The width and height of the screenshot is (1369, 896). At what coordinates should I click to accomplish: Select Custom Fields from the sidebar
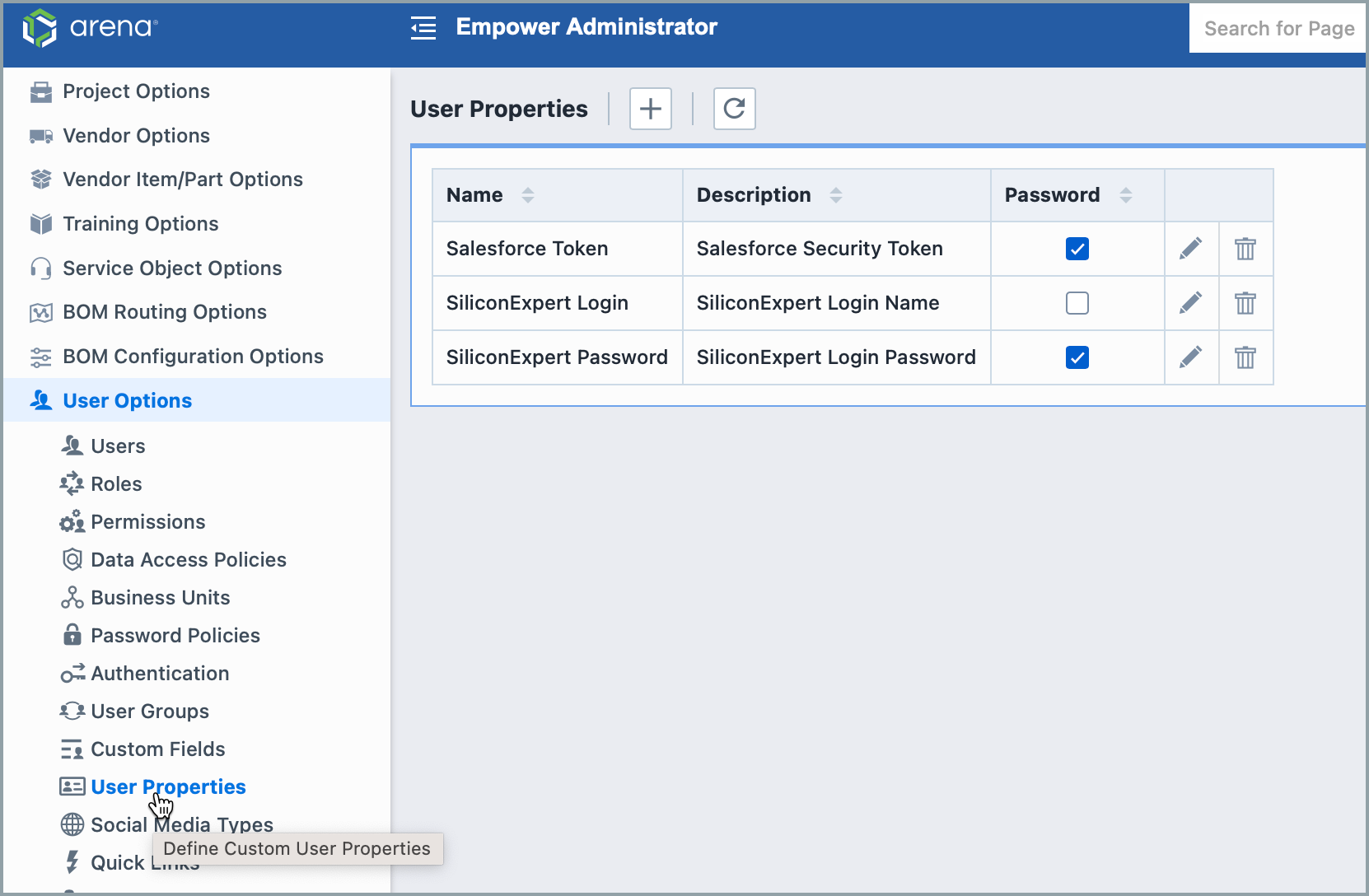point(158,749)
